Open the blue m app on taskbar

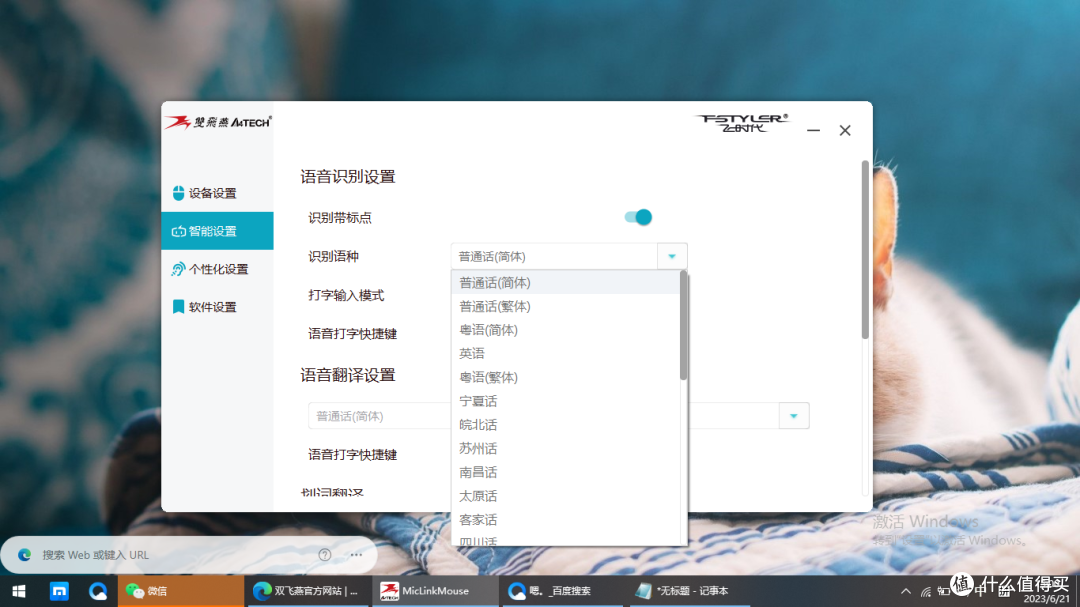click(x=59, y=591)
